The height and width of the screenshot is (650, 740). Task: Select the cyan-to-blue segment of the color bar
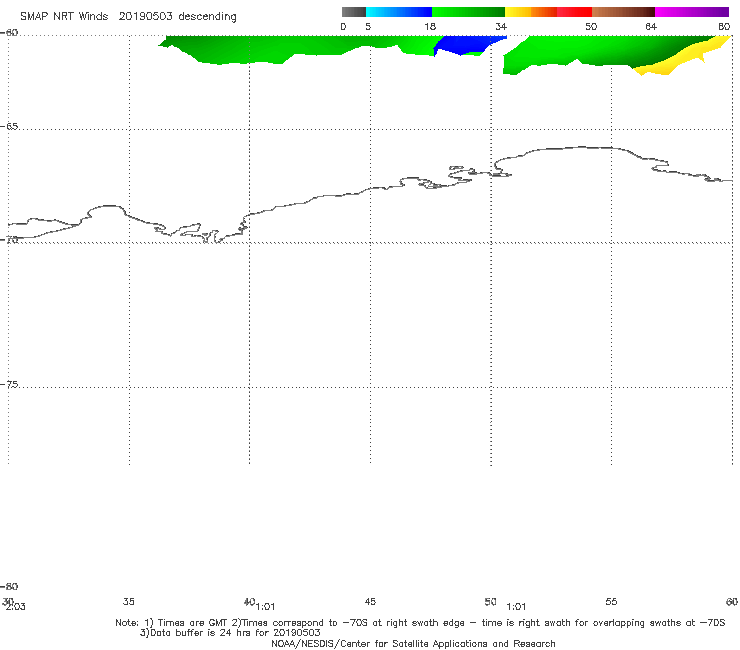click(x=399, y=12)
